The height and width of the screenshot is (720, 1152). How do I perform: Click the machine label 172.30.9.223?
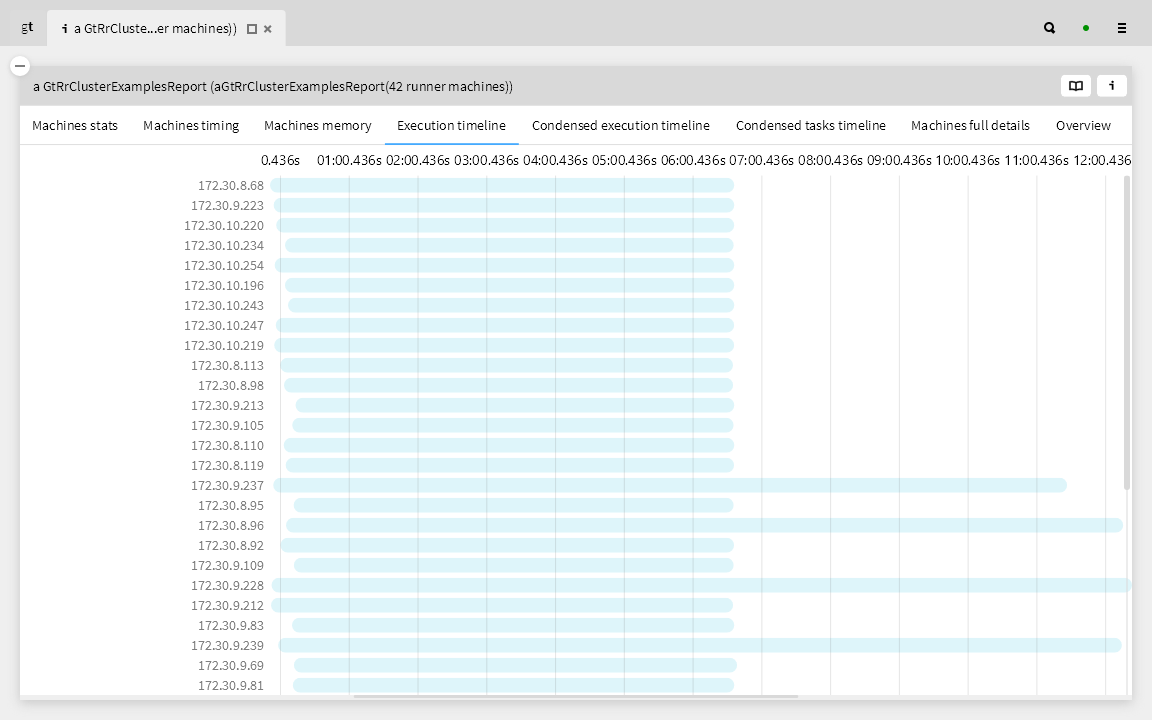click(x=227, y=206)
